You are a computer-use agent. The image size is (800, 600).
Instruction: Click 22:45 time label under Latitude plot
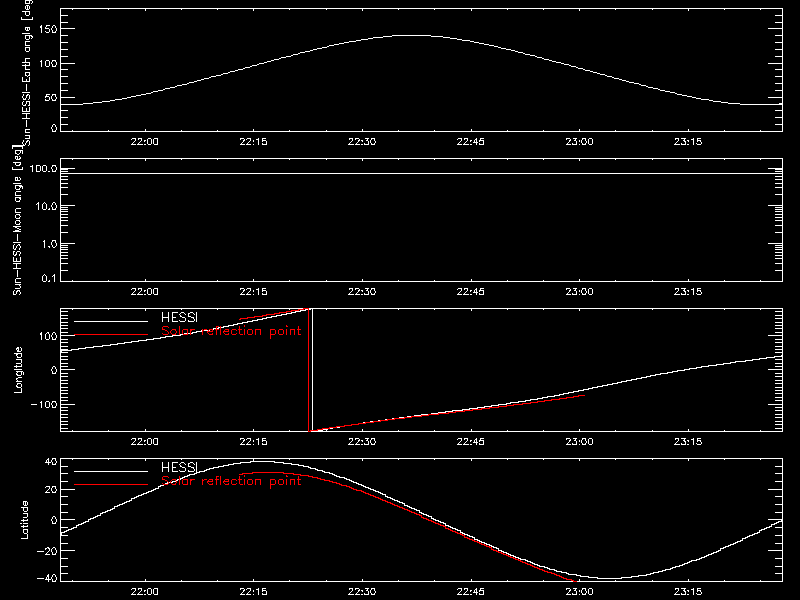(x=470, y=592)
